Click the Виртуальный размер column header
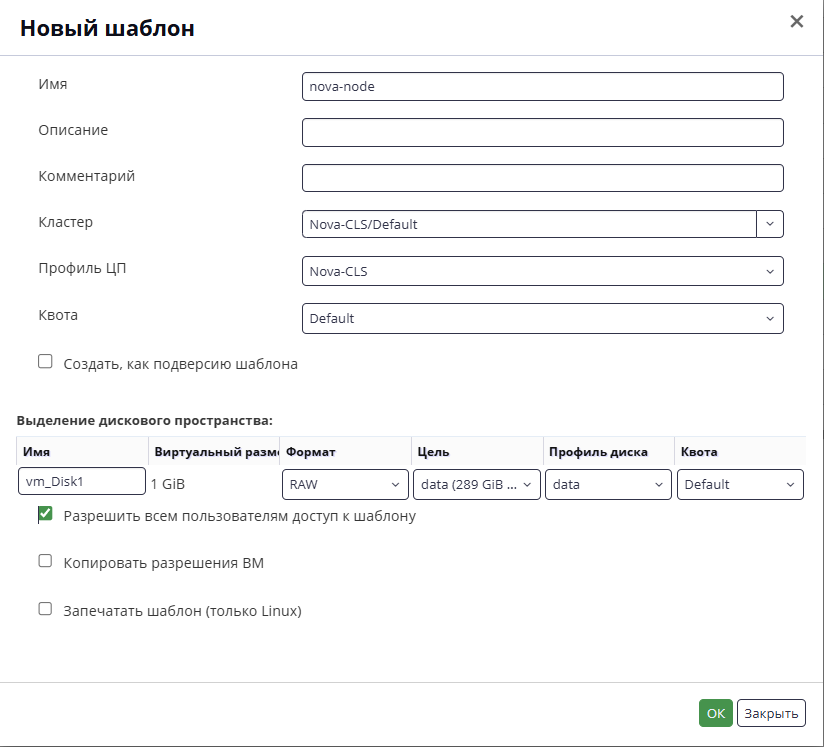Screen dimensions: 824x747 pos(214,452)
